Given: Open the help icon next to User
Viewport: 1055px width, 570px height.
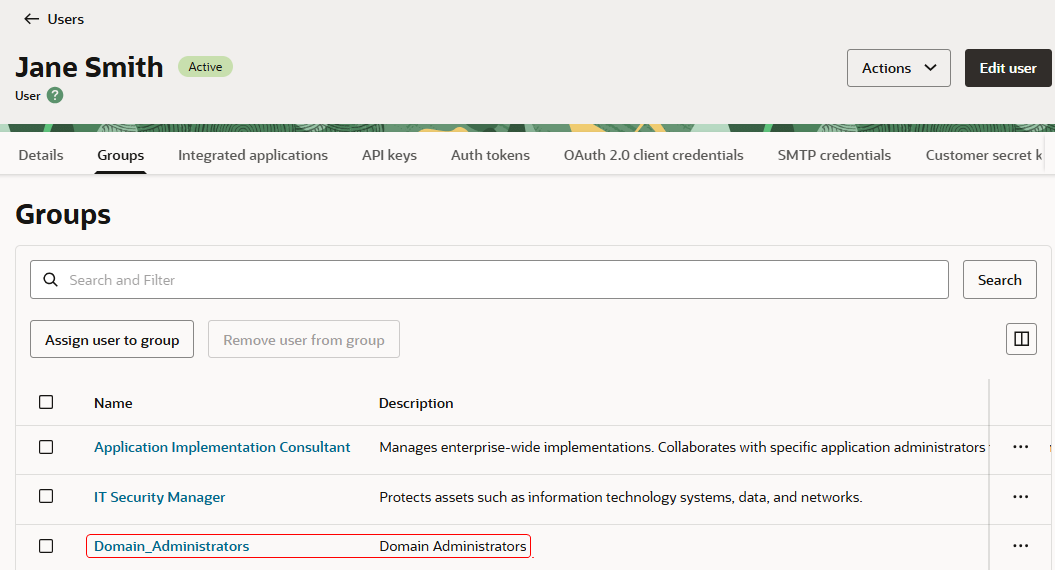Looking at the screenshot, I should pyautogui.click(x=55, y=96).
